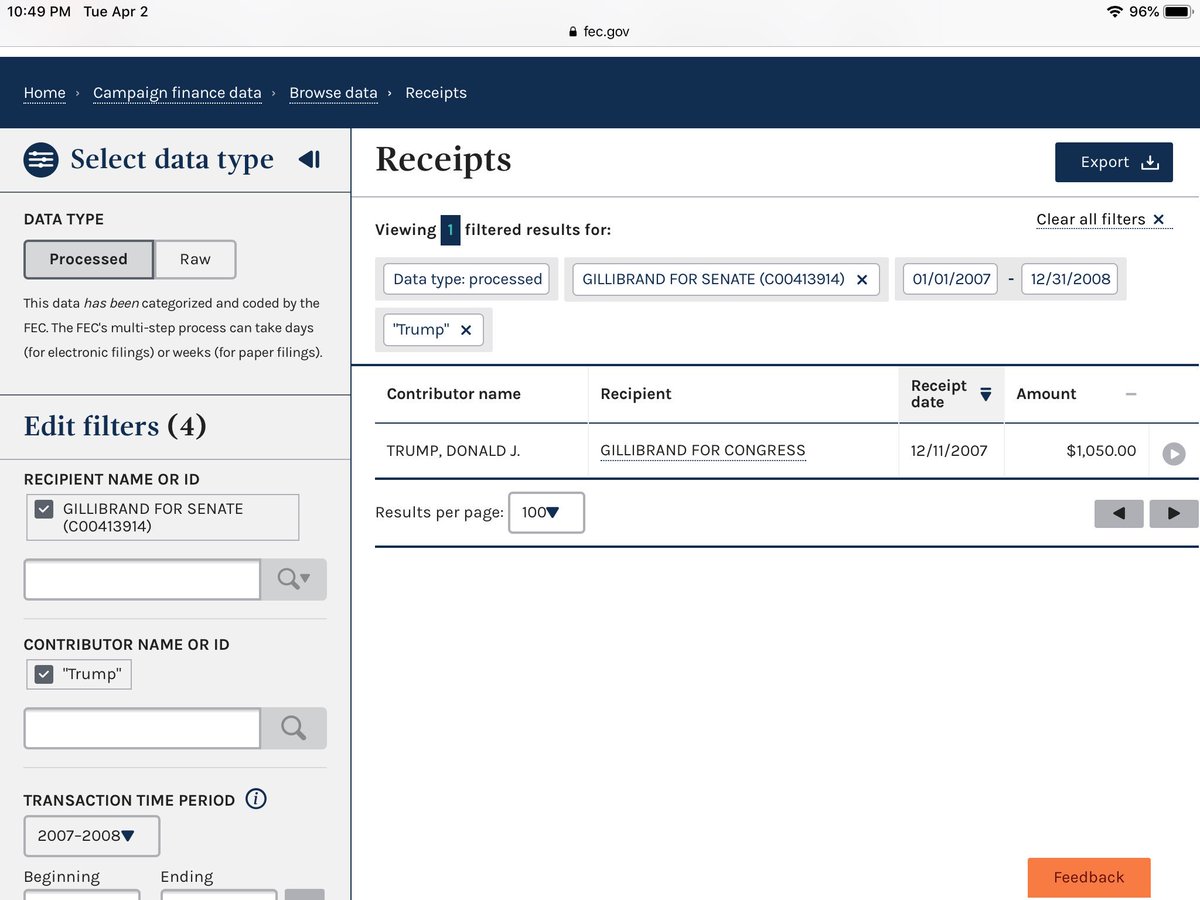Open Campaign finance data breadcrumb

(x=177, y=93)
